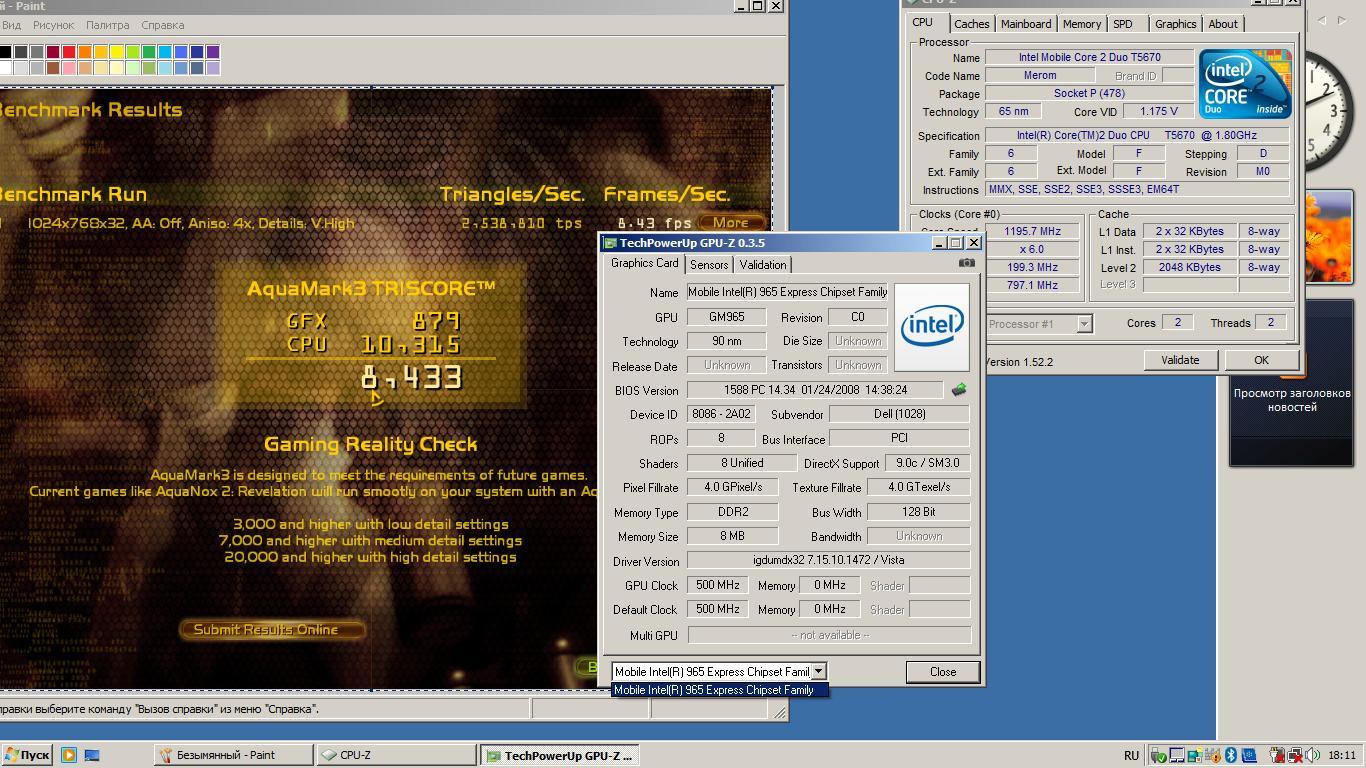Switch to the Безымянный - Paint taskbar button

coord(232,755)
